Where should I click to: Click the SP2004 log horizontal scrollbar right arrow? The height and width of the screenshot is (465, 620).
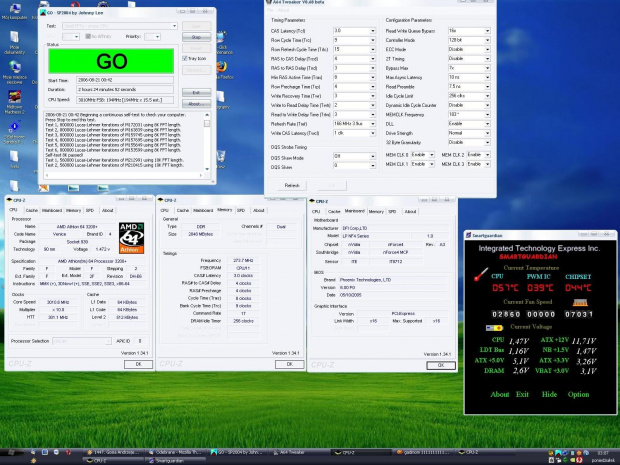click(201, 175)
